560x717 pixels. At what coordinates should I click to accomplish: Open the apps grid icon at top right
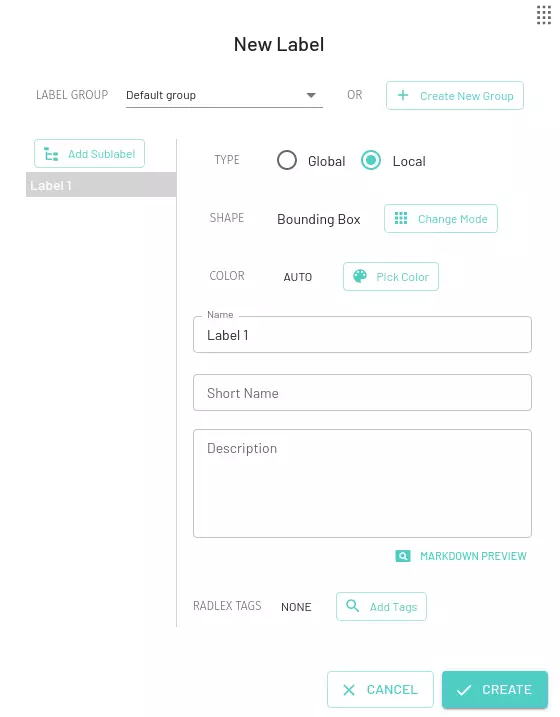544,15
